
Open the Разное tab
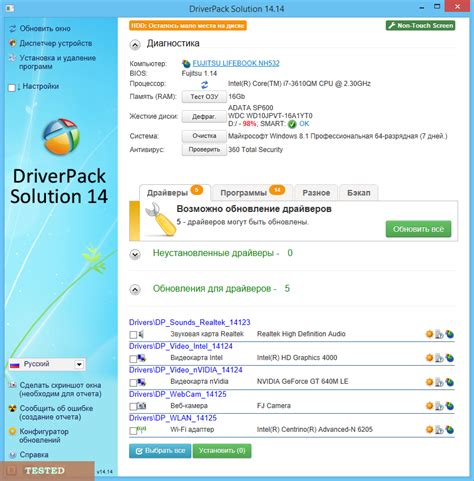316,193
